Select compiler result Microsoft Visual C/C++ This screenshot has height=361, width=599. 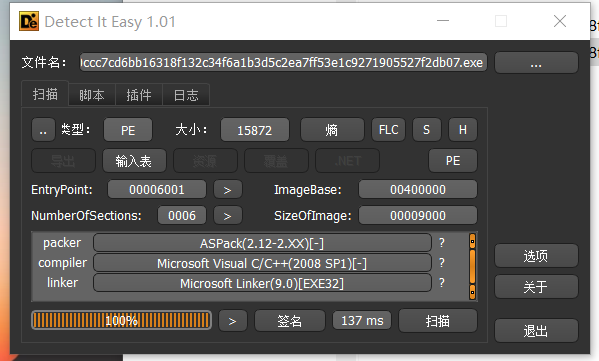[262, 263]
